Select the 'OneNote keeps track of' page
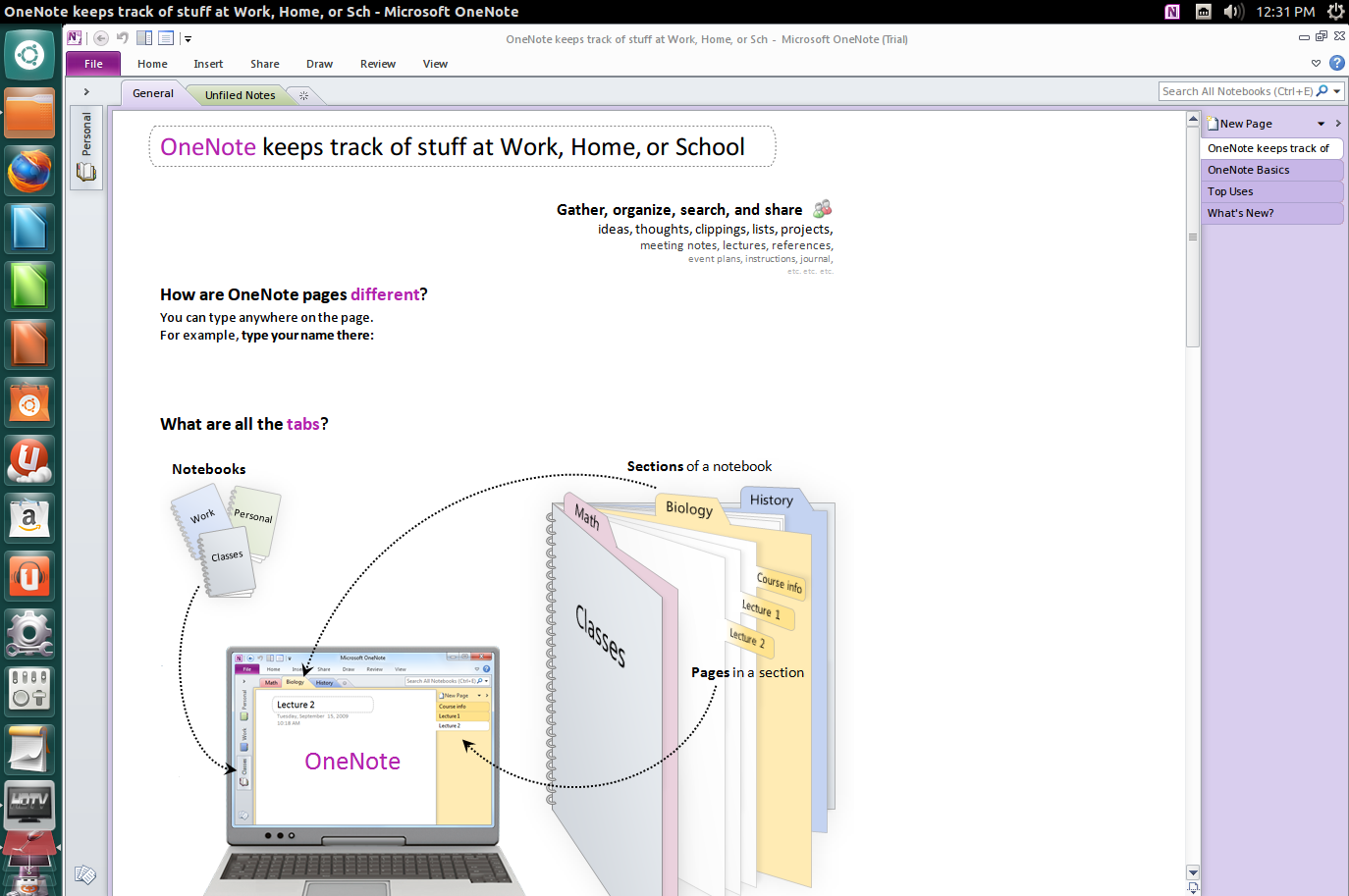 tap(1271, 148)
